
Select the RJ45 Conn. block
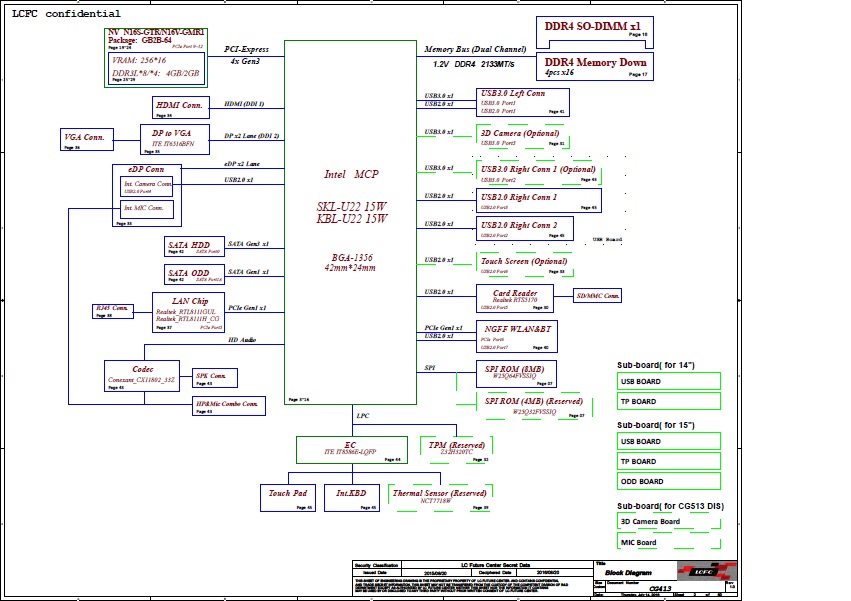pyautogui.click(x=113, y=311)
